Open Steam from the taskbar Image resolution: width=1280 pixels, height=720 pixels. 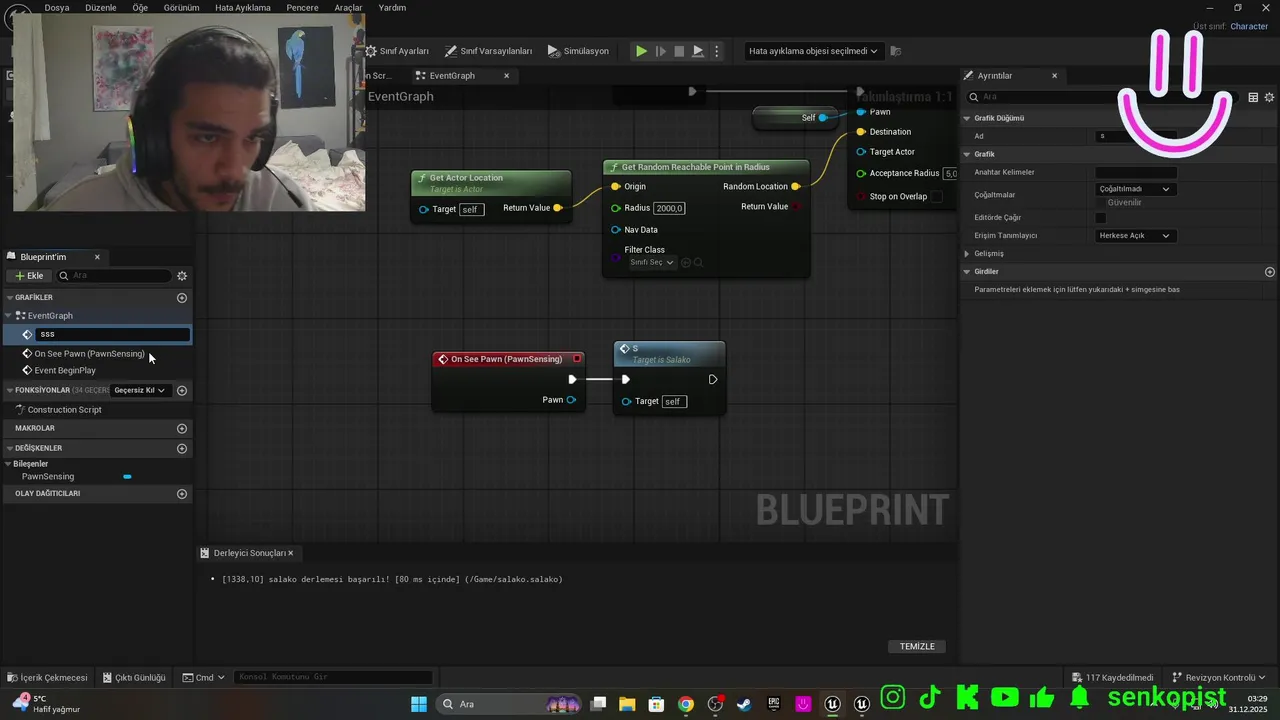tap(744, 704)
